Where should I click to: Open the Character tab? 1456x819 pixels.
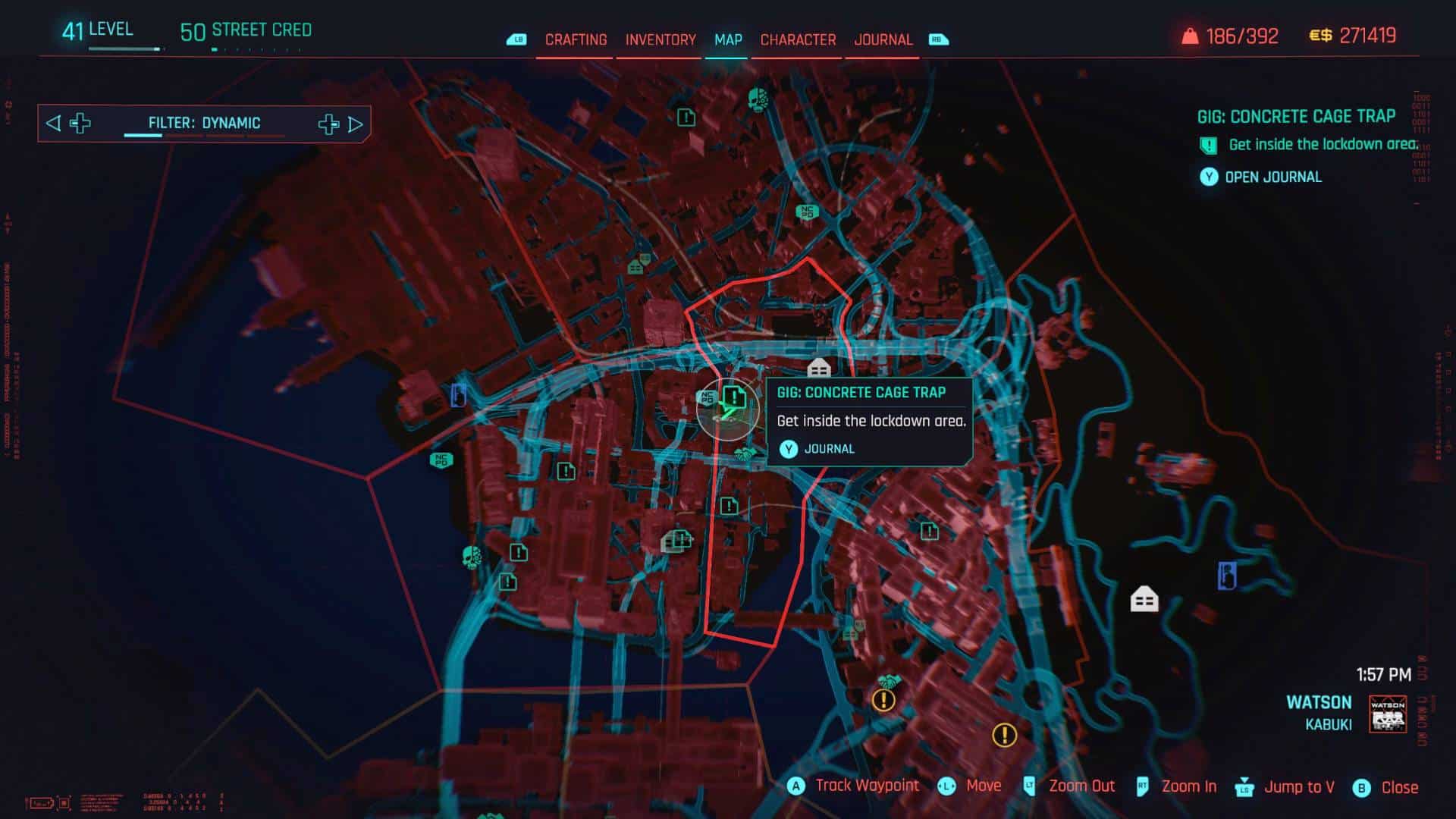pos(798,39)
